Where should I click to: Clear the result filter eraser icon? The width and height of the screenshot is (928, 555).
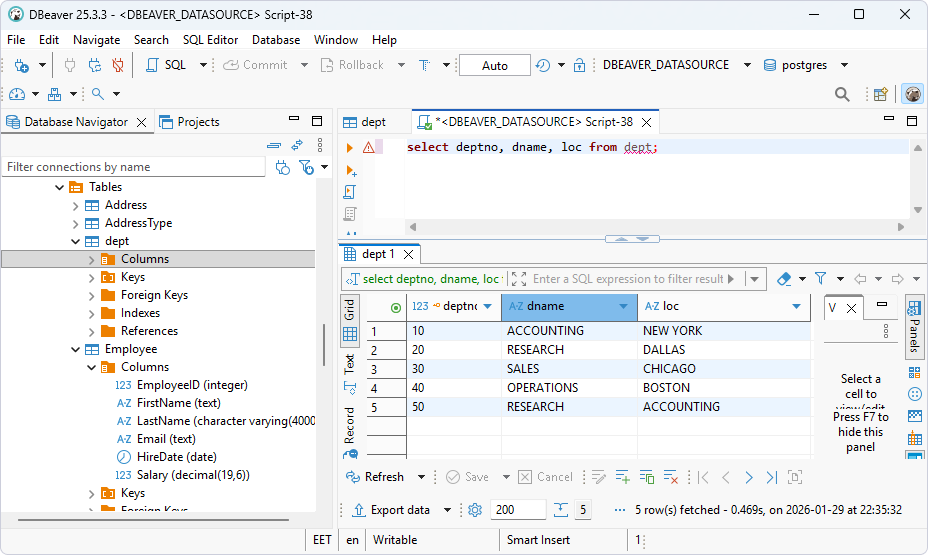click(x=784, y=279)
